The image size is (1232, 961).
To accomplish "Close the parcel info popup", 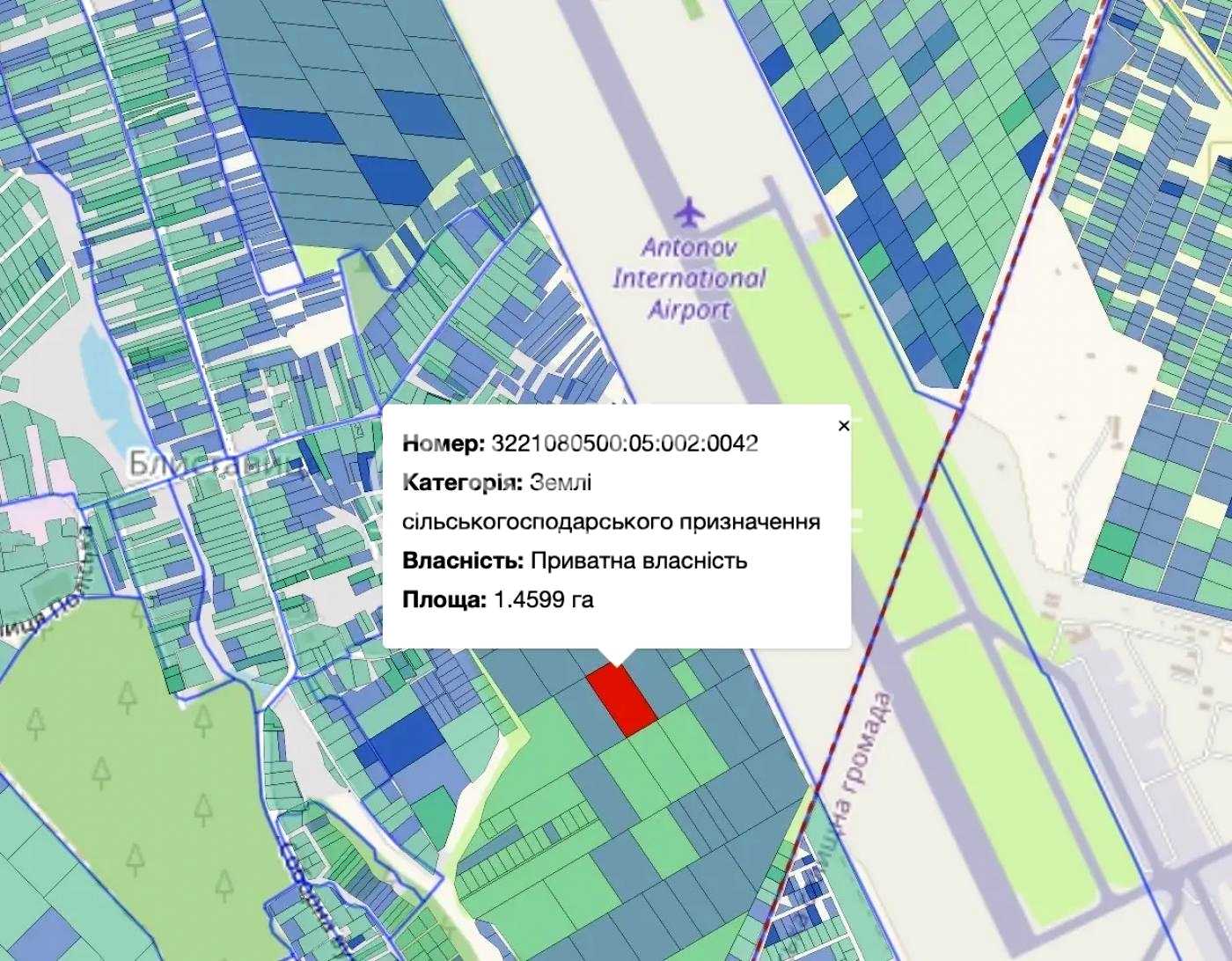I will (x=844, y=426).
